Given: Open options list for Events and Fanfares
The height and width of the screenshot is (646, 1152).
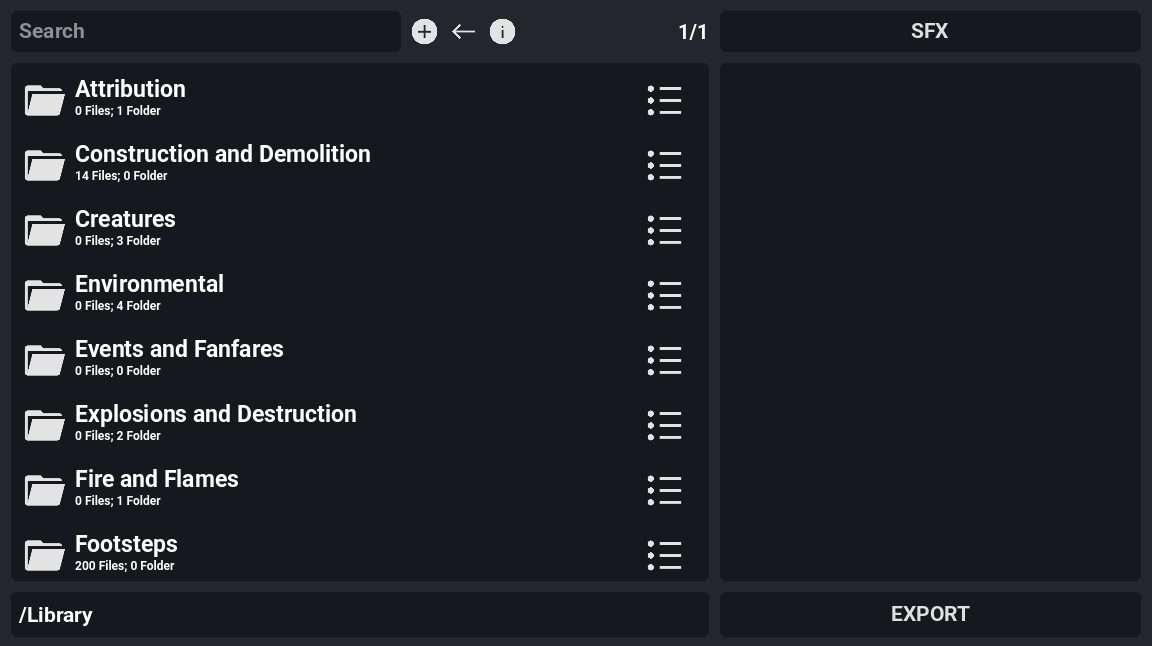Looking at the screenshot, I should point(664,360).
